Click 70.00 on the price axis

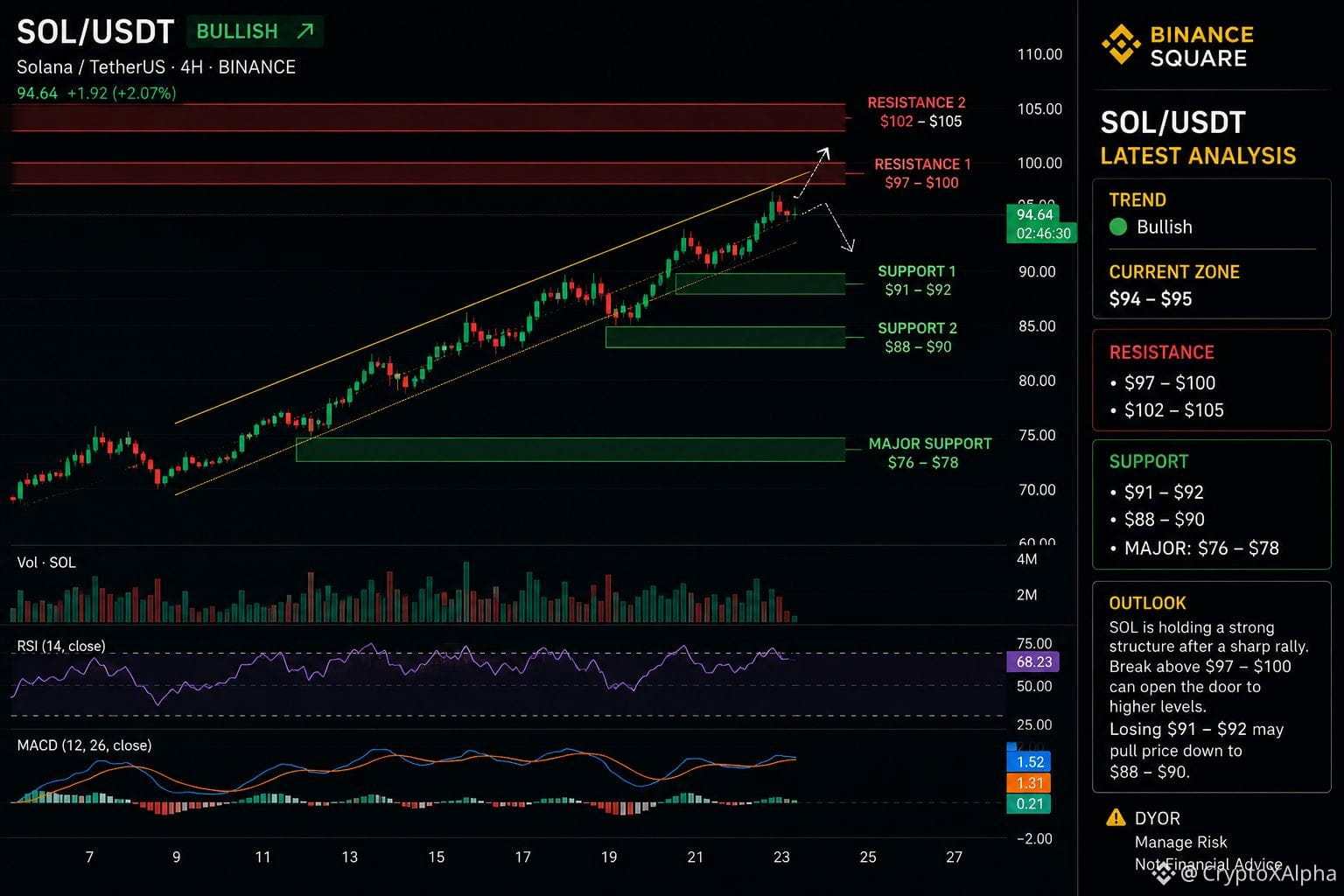pyautogui.click(x=1037, y=489)
